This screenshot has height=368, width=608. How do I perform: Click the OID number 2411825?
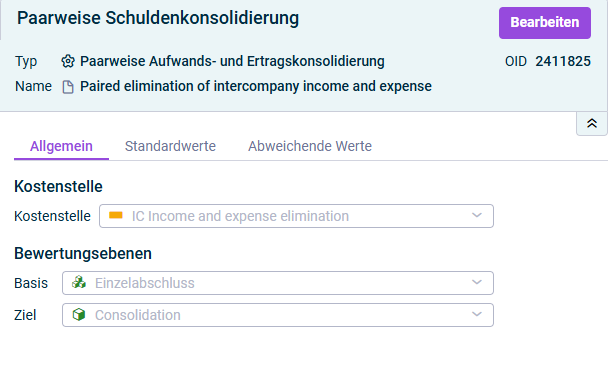tap(563, 61)
